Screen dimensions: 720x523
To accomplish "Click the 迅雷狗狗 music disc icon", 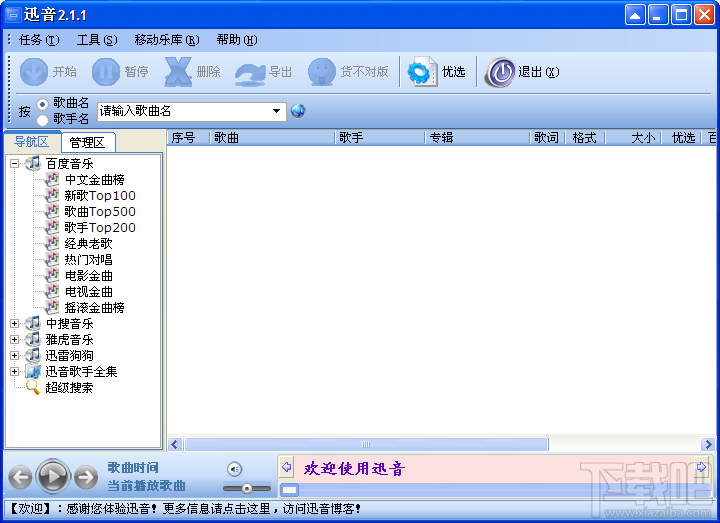I will tap(33, 355).
